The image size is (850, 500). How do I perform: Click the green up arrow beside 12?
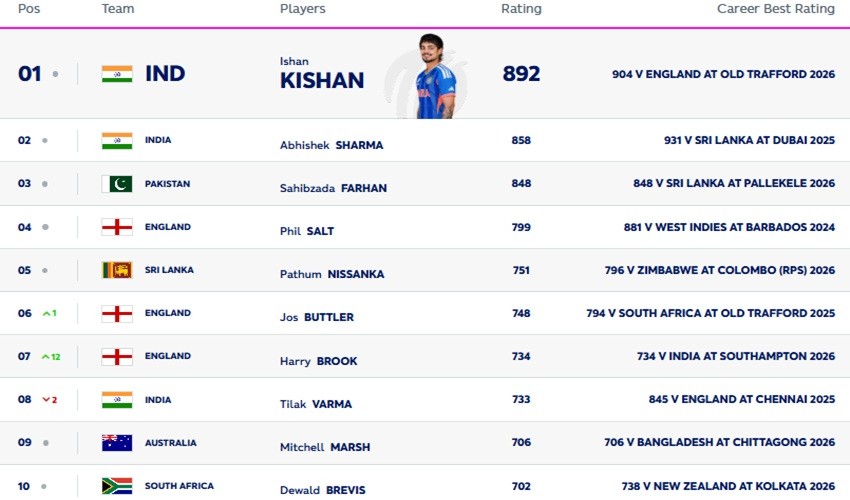(46, 357)
